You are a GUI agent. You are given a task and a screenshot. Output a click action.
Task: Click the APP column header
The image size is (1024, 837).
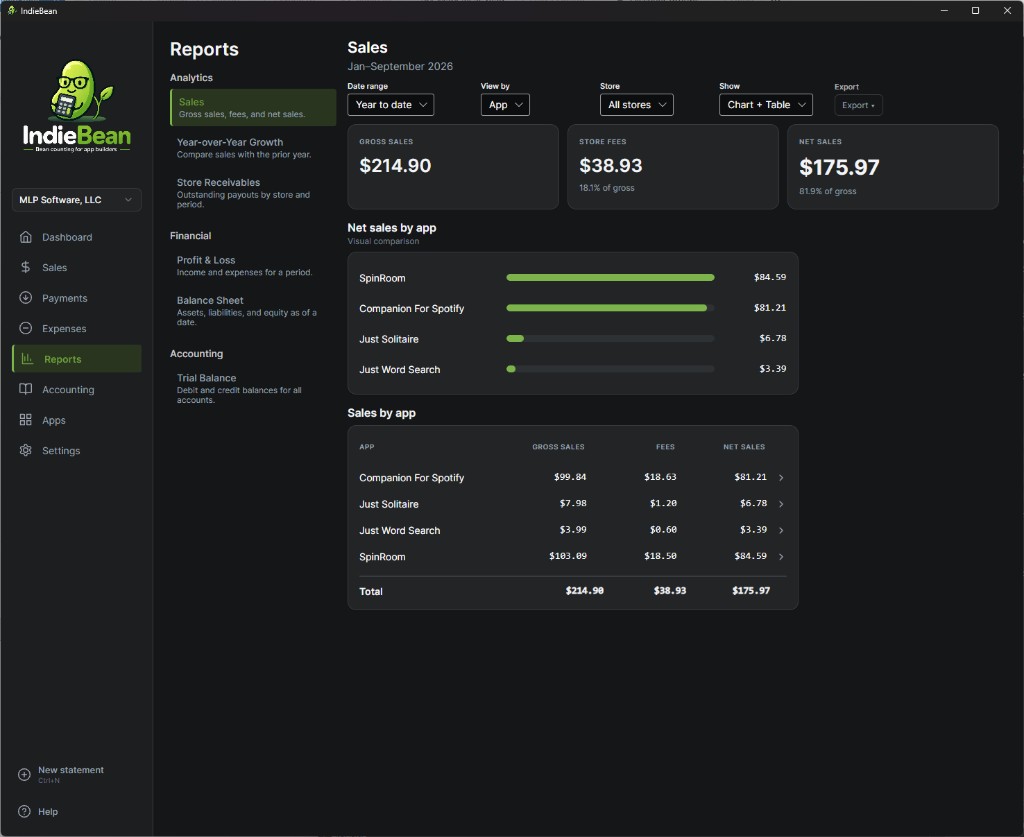pyautogui.click(x=366, y=447)
